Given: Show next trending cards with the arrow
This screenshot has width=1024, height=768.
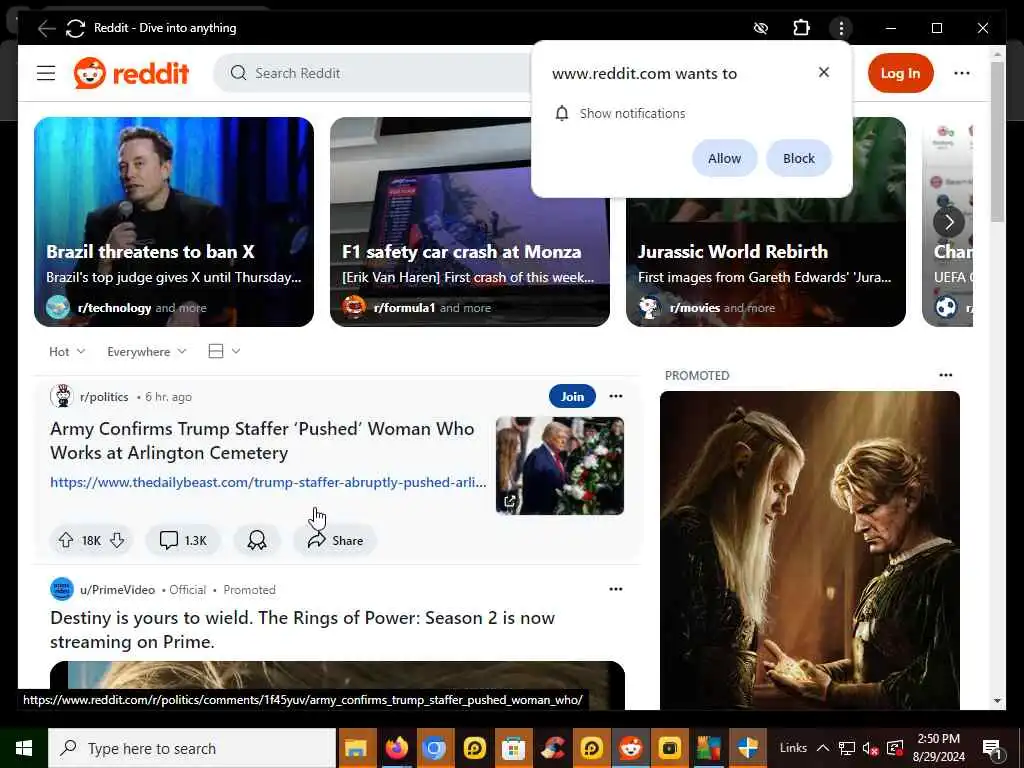Looking at the screenshot, I should click(x=948, y=222).
